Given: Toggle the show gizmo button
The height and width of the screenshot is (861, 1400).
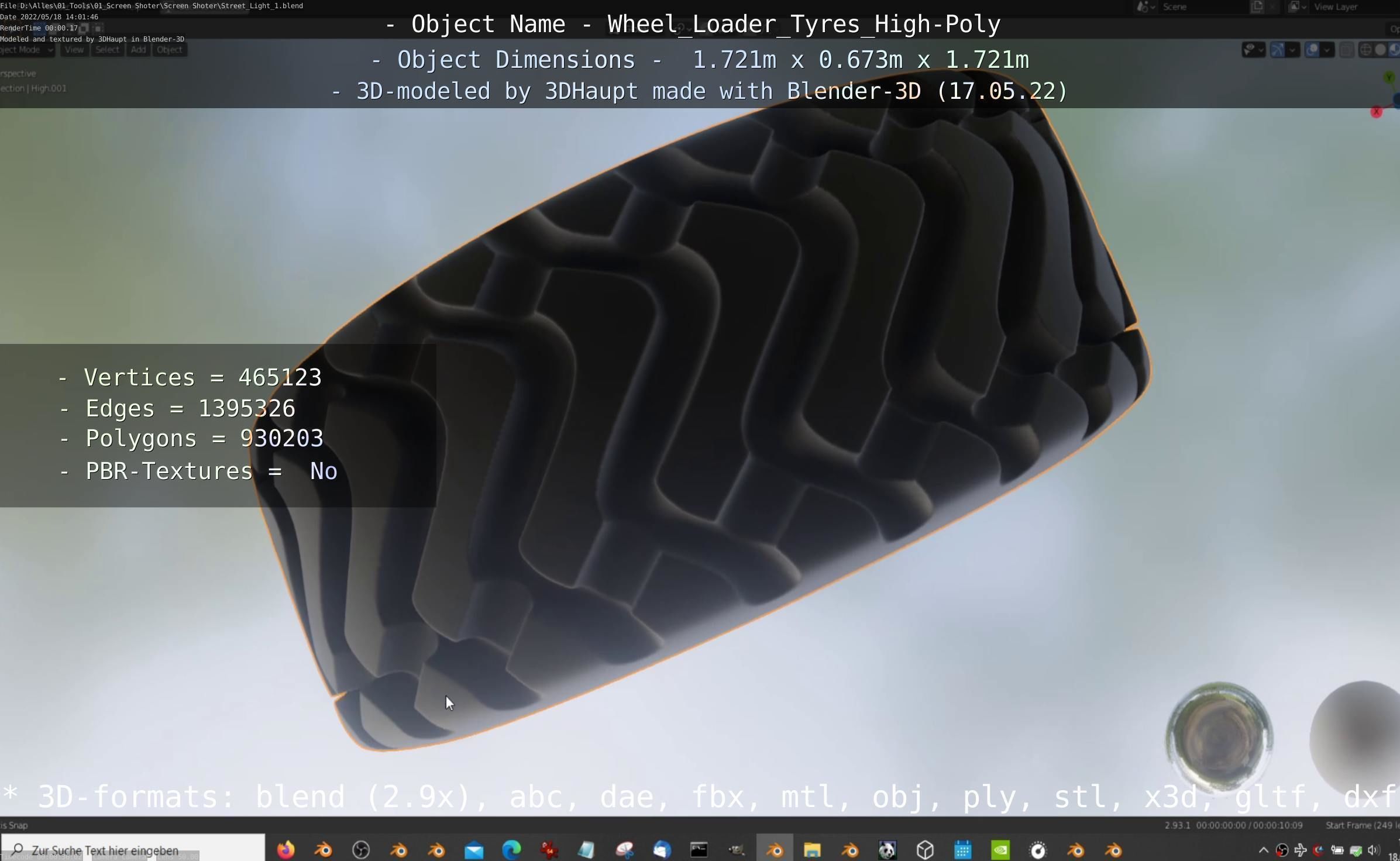Looking at the screenshot, I should tap(1277, 50).
